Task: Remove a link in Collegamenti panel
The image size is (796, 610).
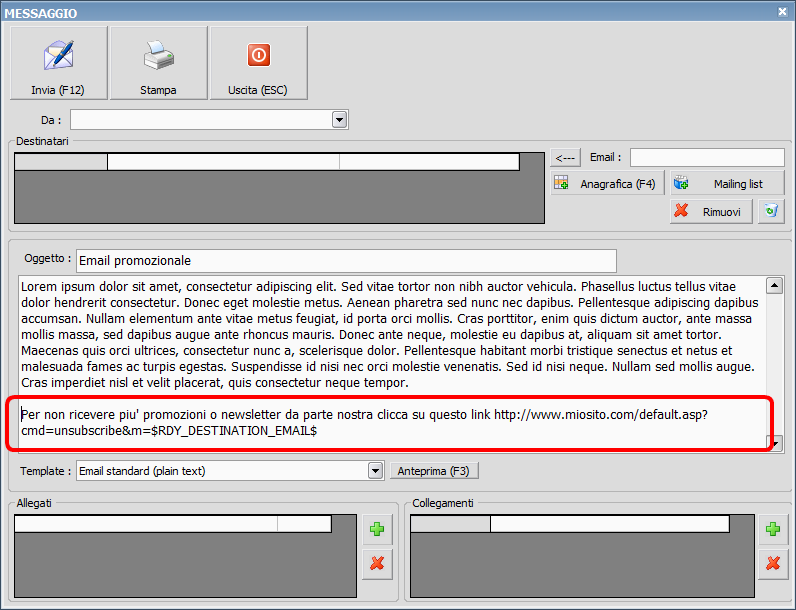Action: click(772, 563)
